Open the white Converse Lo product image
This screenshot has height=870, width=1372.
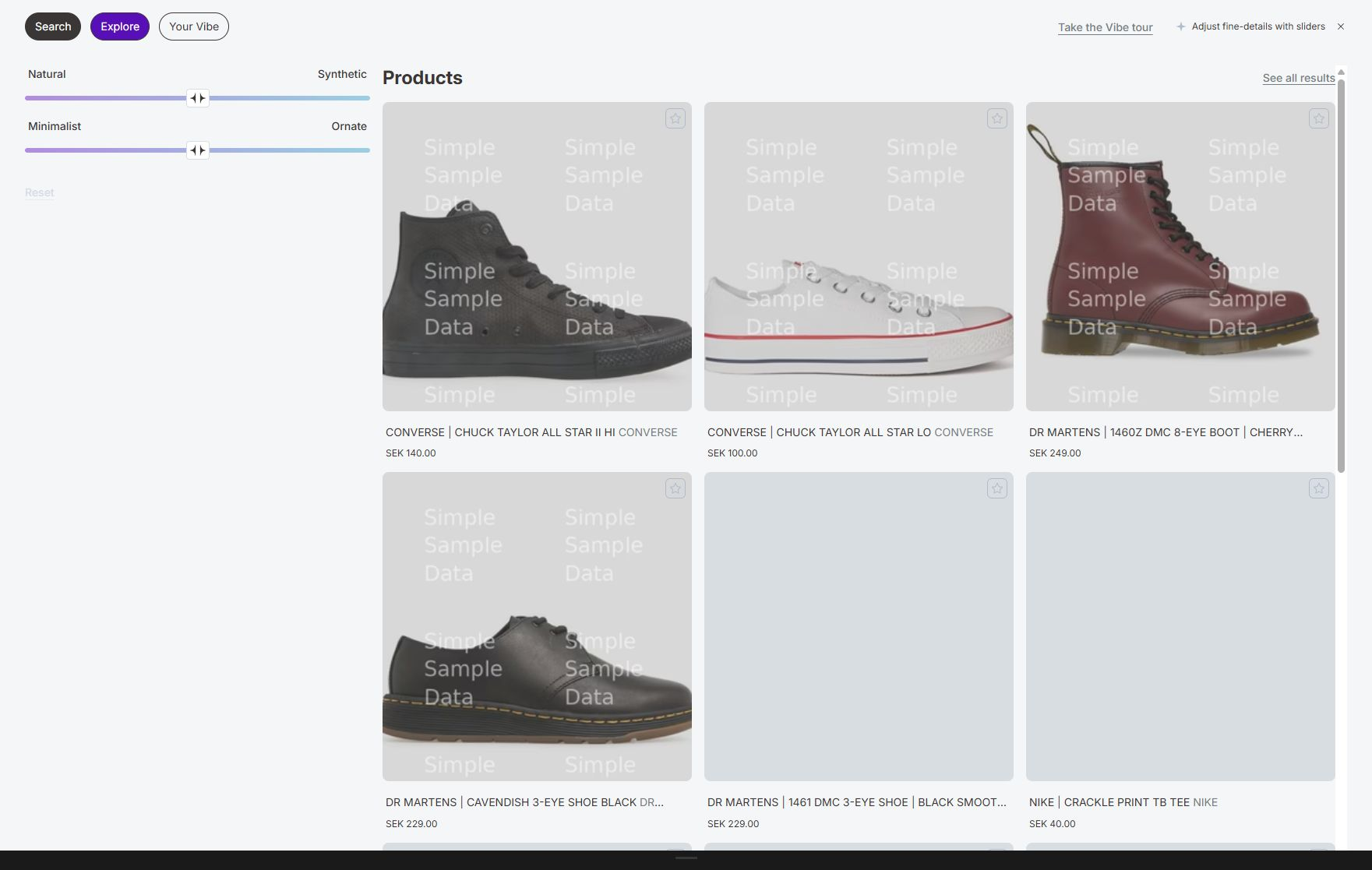point(859,256)
